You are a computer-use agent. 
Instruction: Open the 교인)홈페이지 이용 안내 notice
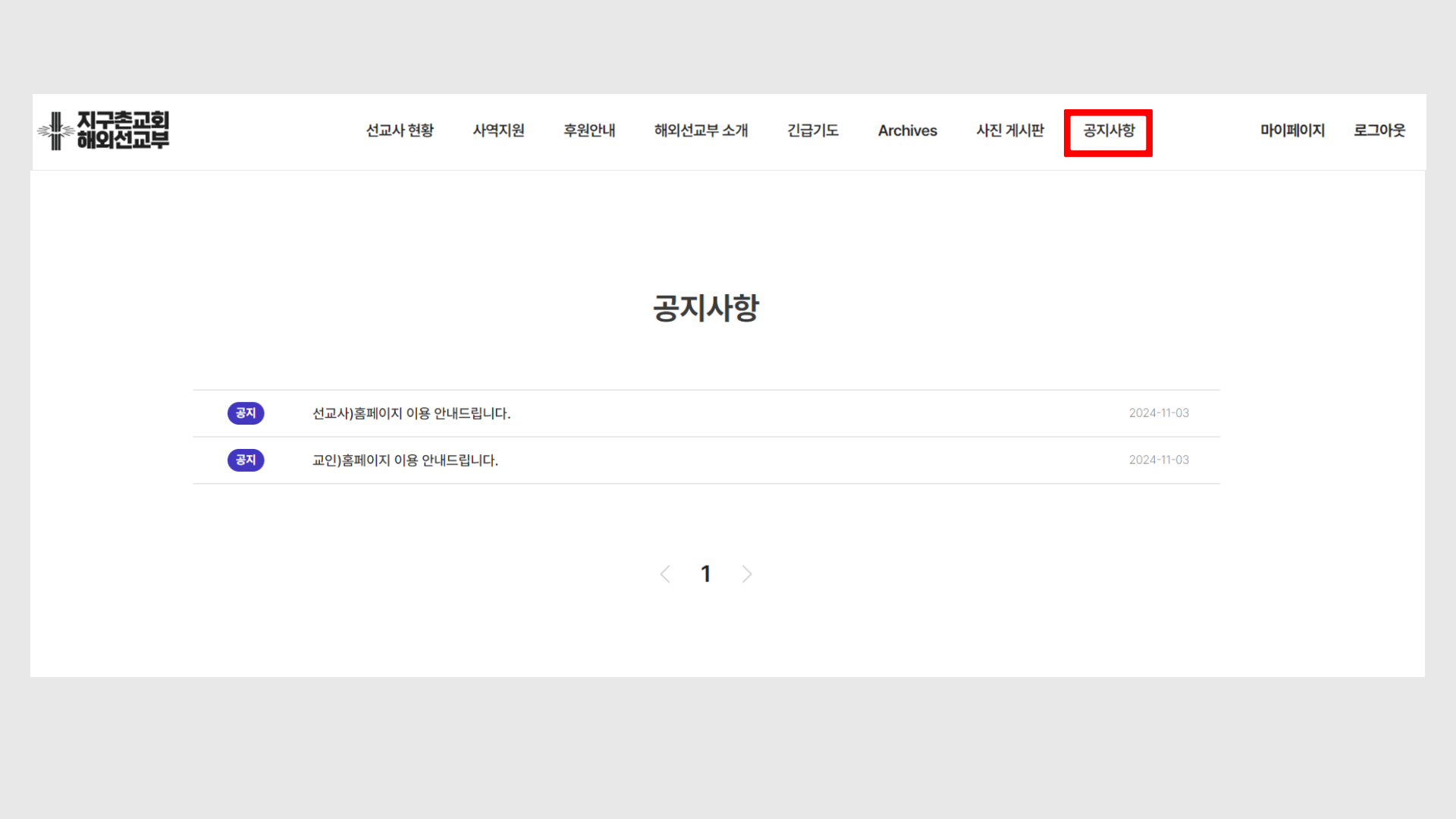click(405, 460)
